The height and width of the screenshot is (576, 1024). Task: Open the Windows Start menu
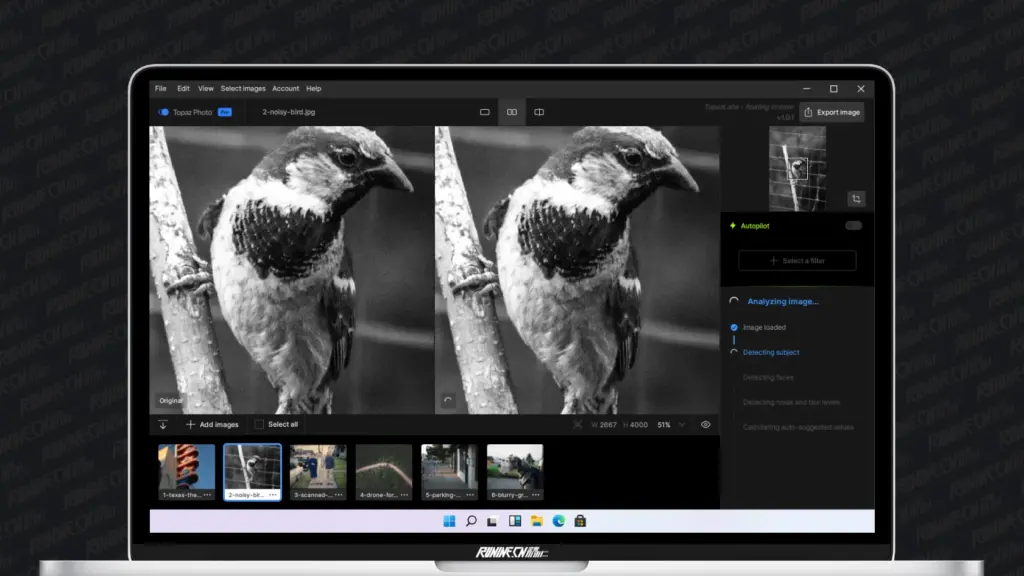[449, 521]
